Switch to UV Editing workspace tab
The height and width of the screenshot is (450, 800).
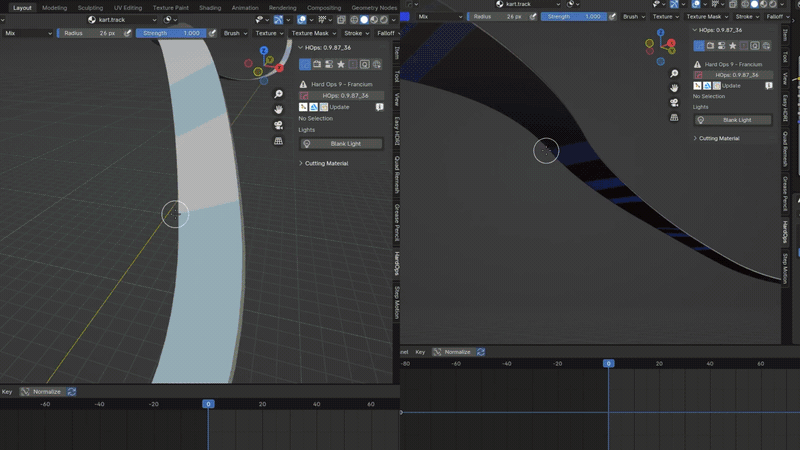(x=128, y=8)
